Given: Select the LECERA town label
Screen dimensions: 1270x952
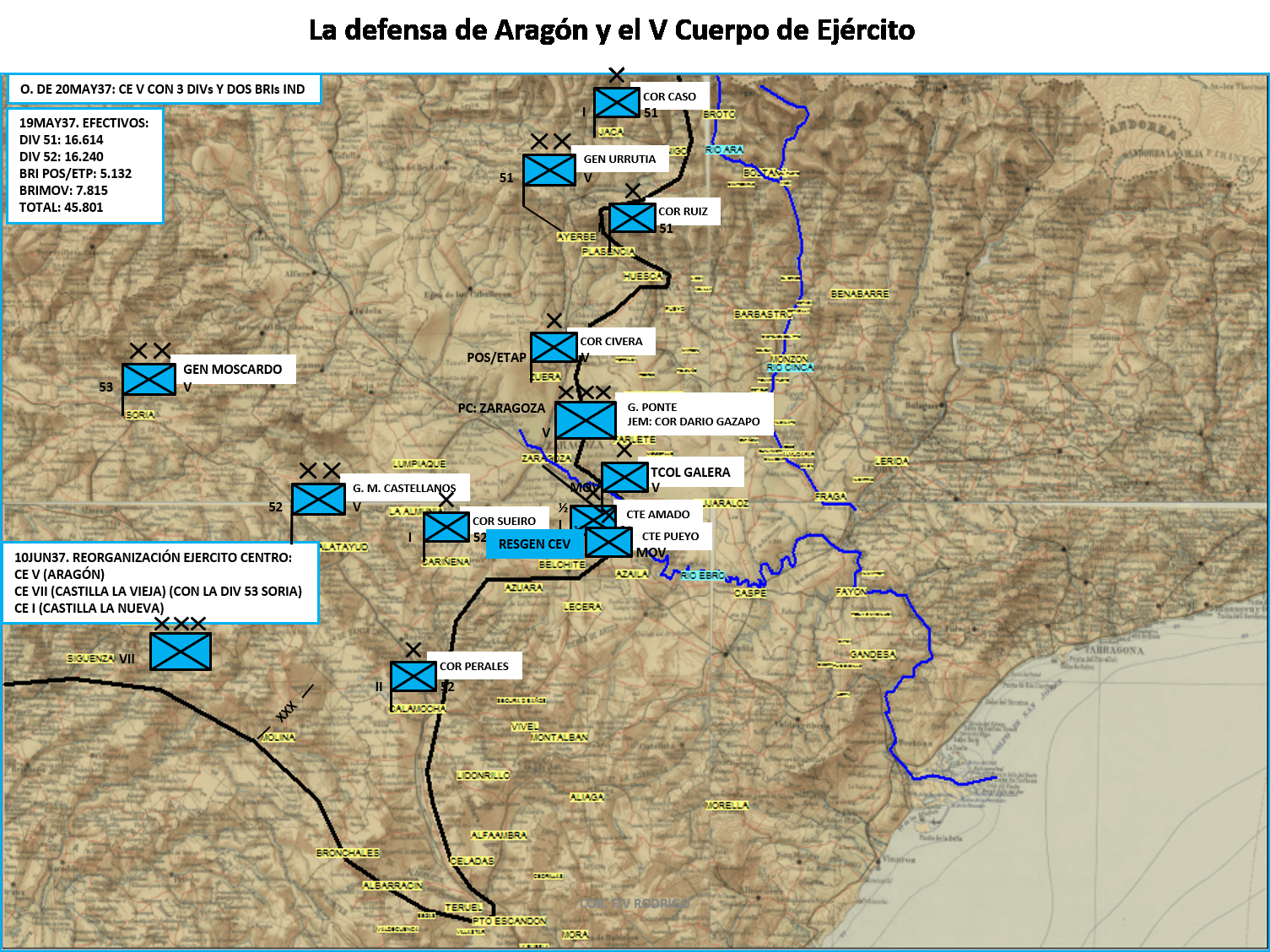Looking at the screenshot, I should pyautogui.click(x=582, y=606).
